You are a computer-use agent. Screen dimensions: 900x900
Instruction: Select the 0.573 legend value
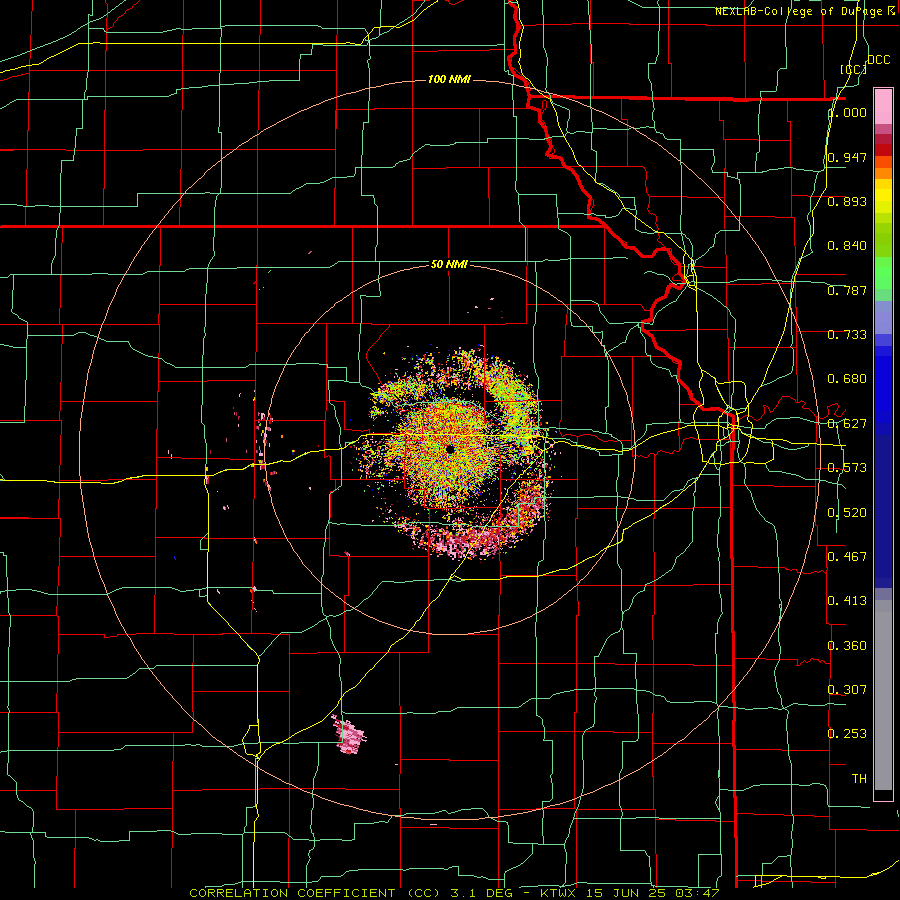[847, 468]
